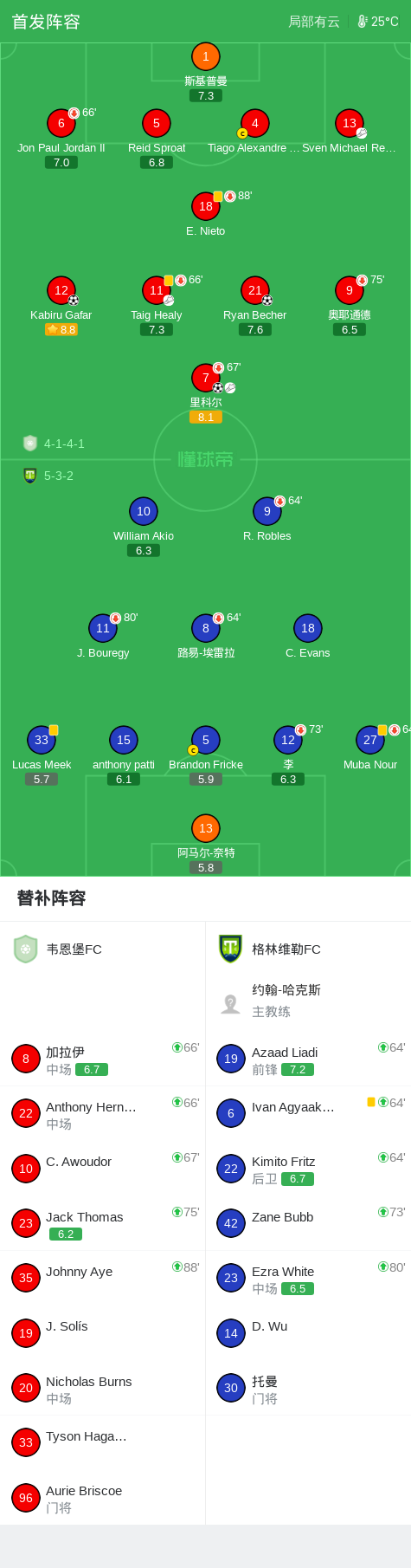The height and width of the screenshot is (1568, 411).
Task: Open Aurie Briscoe number 96 goalkeeper entry
Action: pos(103,1498)
